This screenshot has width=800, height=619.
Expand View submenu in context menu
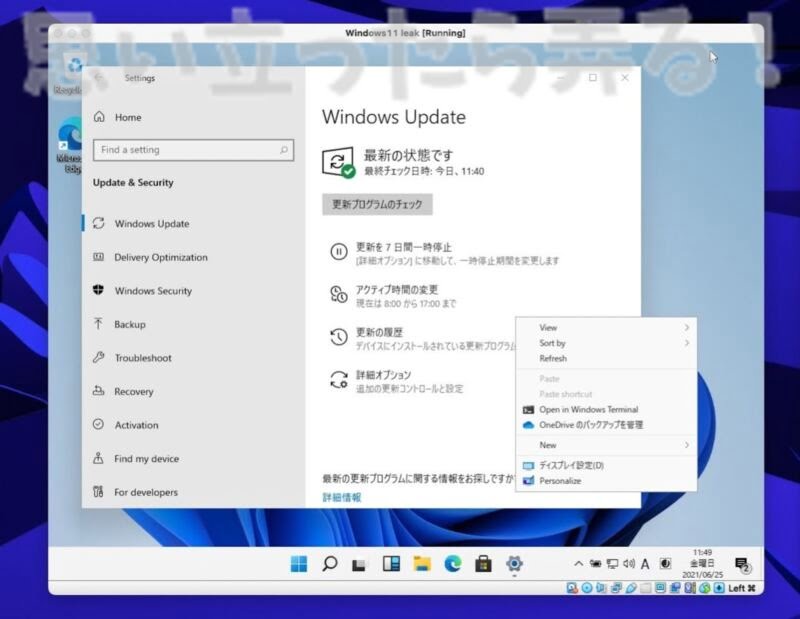point(606,328)
